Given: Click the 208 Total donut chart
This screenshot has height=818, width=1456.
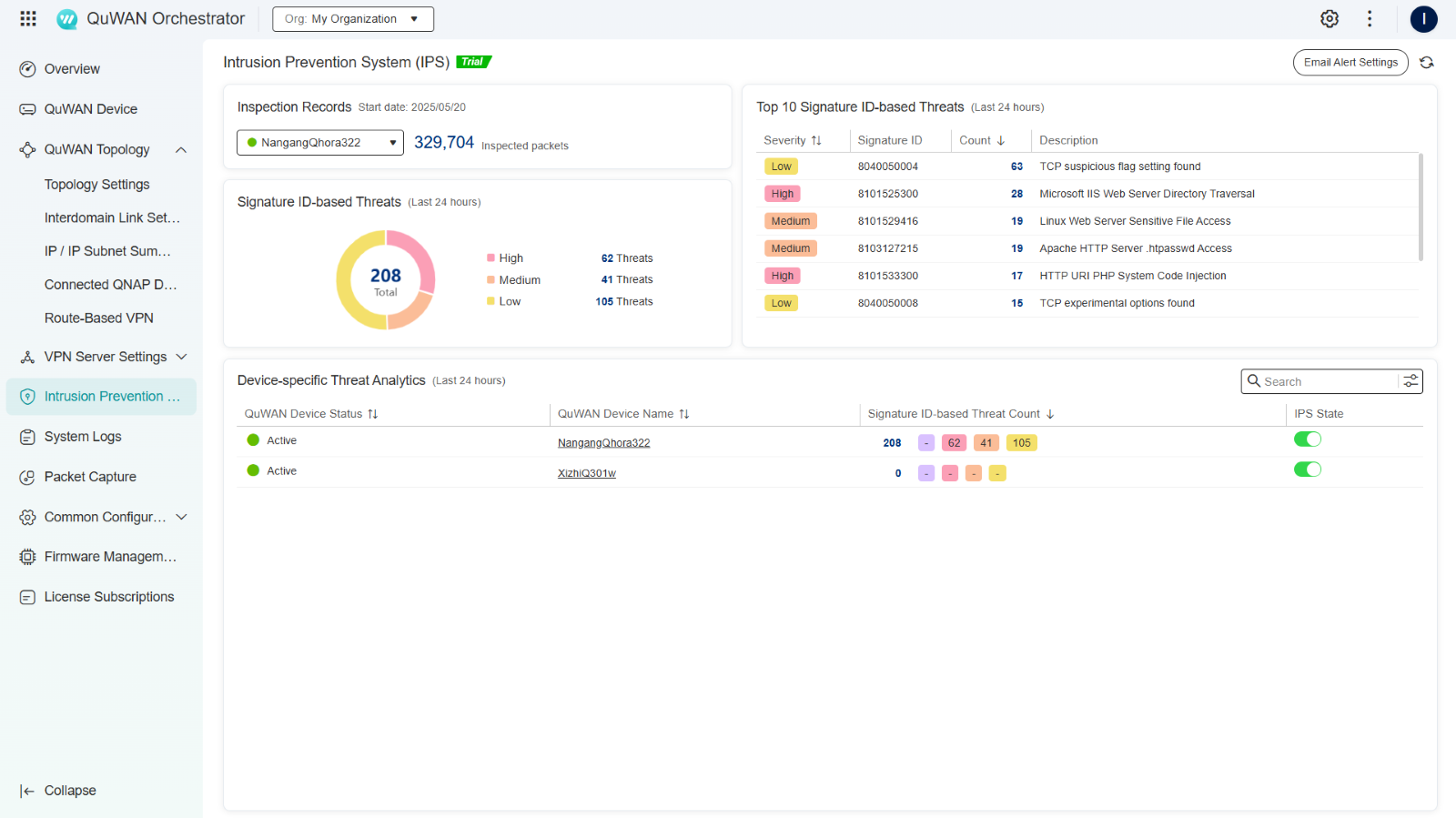Looking at the screenshot, I should [x=386, y=279].
